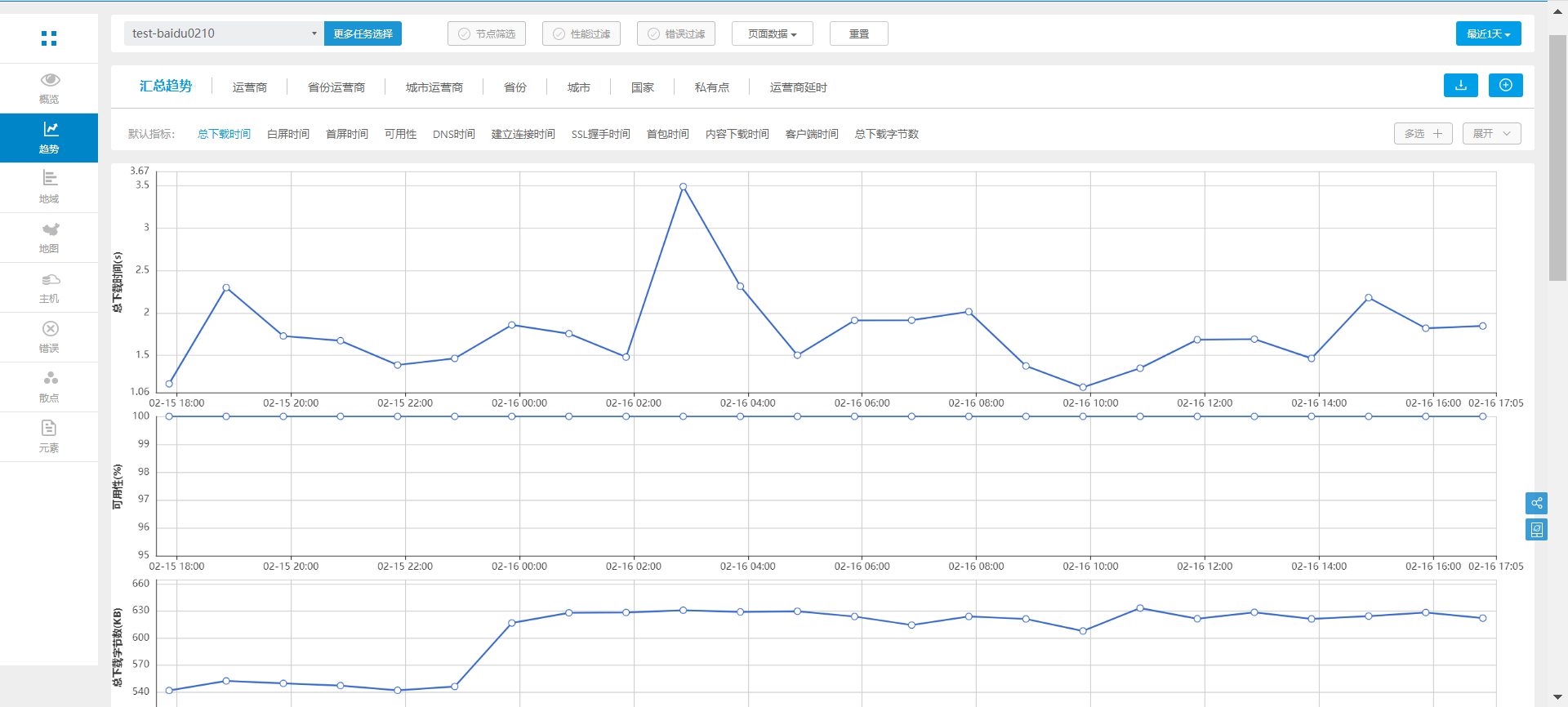This screenshot has width=1568, height=707.
Task: Toggle the 节点筛选 filter
Action: [x=487, y=34]
